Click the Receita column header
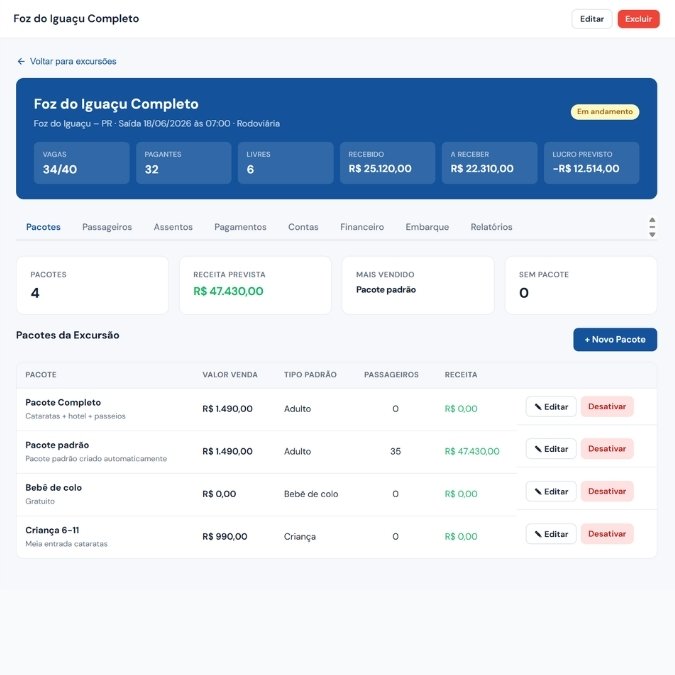Image resolution: width=675 pixels, height=675 pixels. [x=461, y=375]
